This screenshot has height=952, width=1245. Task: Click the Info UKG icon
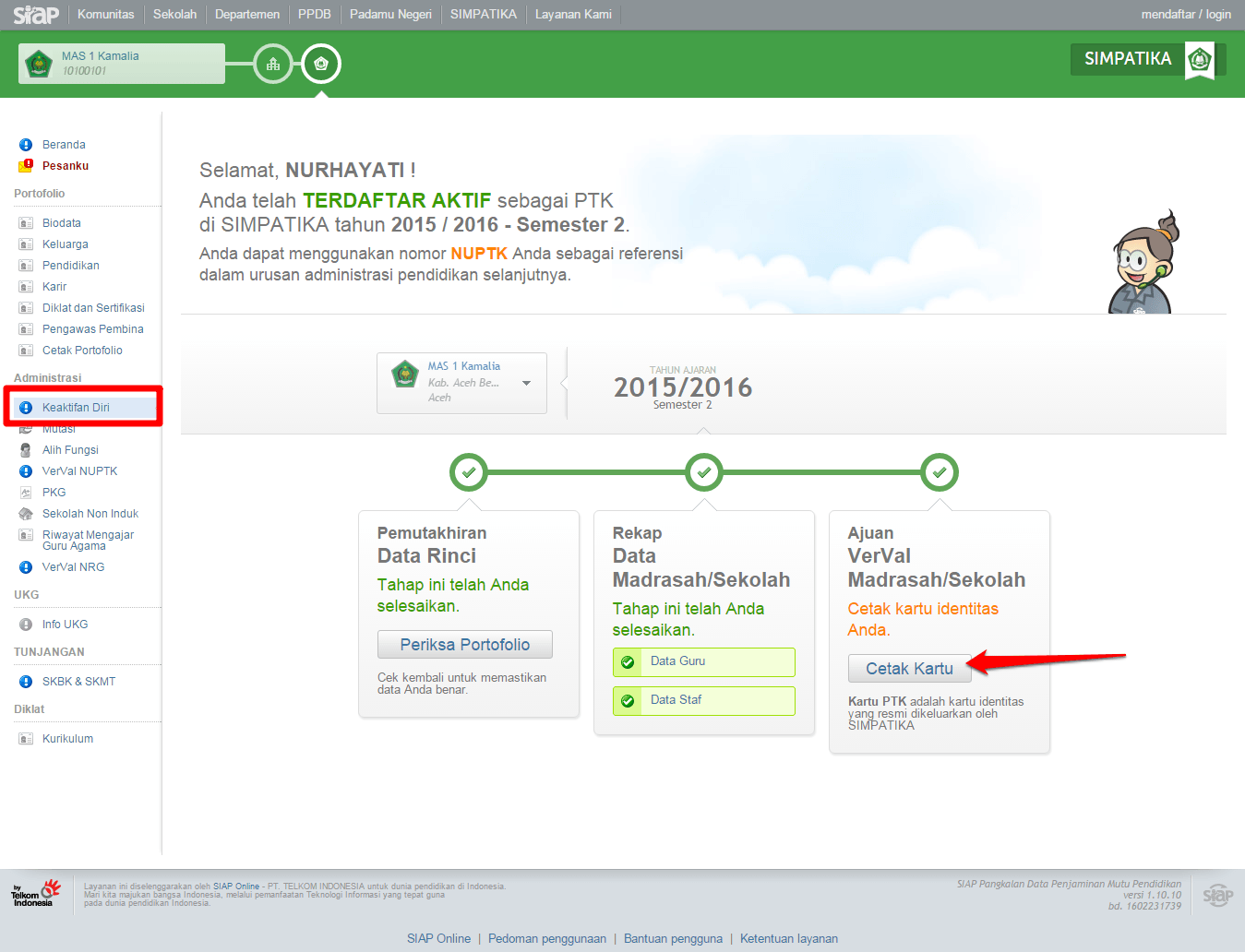(26, 625)
